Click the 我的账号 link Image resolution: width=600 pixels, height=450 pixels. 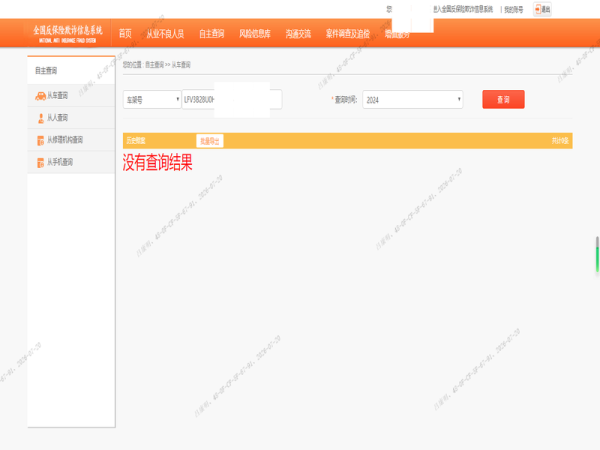514,10
